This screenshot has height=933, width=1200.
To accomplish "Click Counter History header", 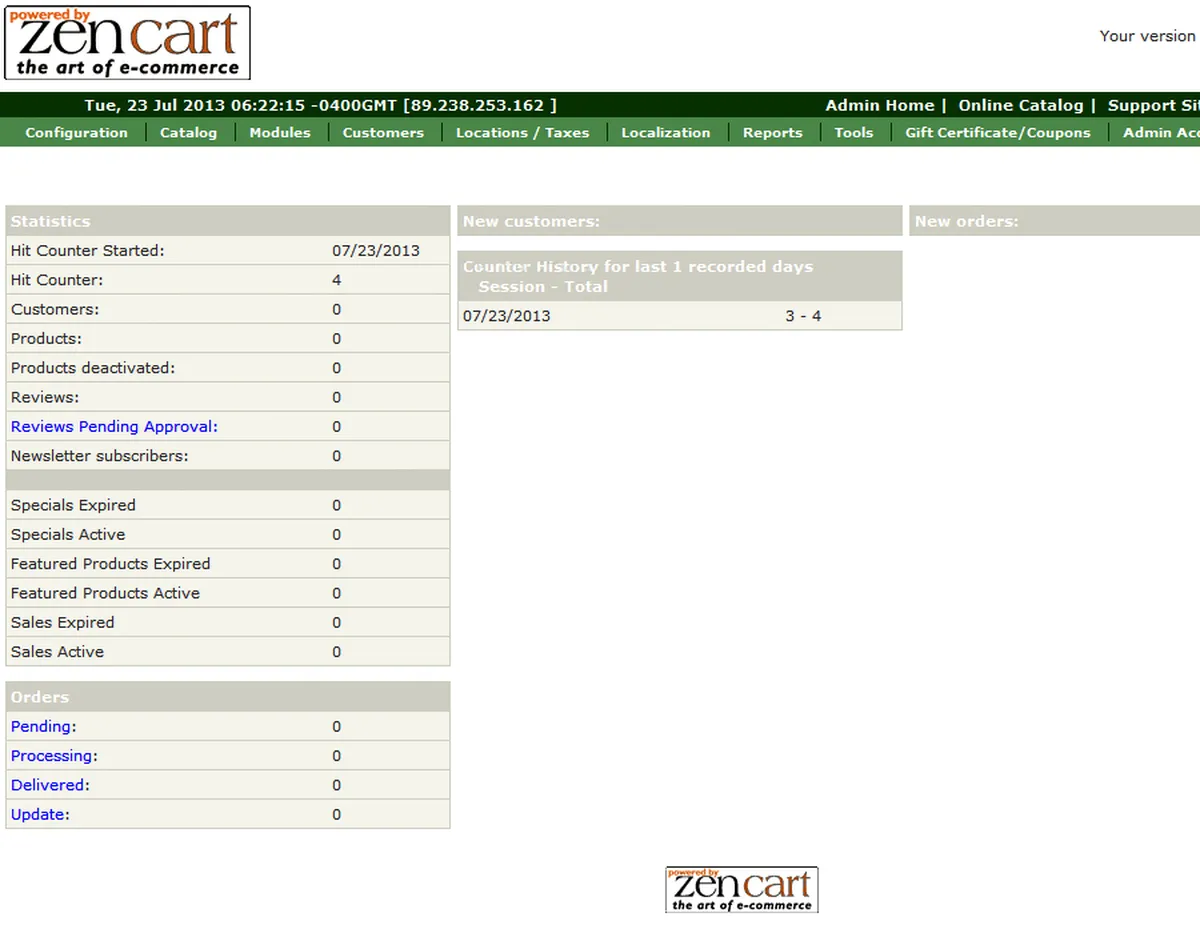I will pos(680,276).
